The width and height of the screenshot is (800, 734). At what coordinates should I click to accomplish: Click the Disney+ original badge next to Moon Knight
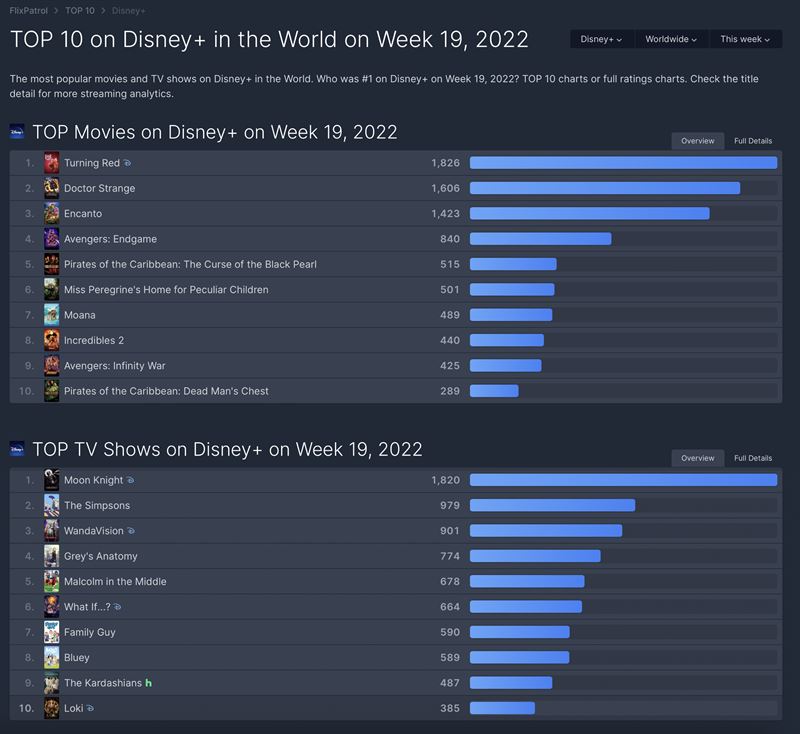(131, 480)
